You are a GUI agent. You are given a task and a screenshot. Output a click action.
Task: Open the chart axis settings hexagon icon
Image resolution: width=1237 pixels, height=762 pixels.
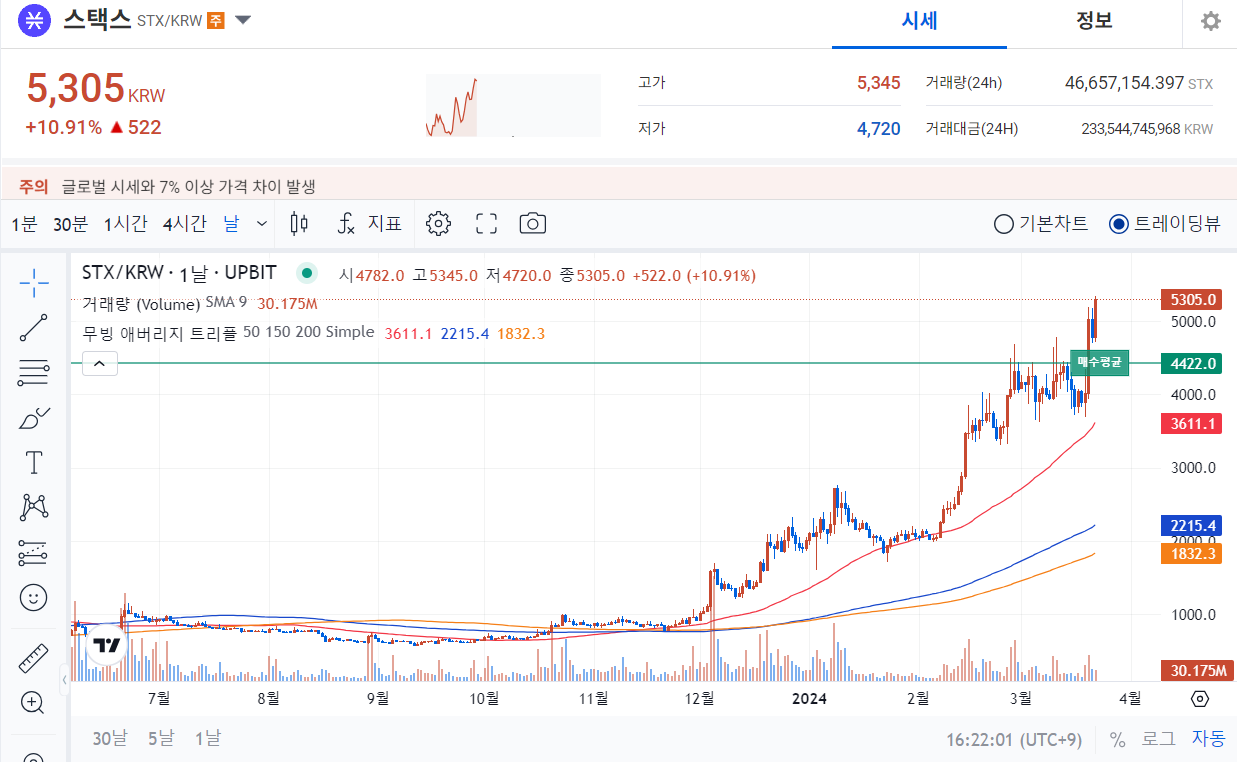pos(1201,698)
